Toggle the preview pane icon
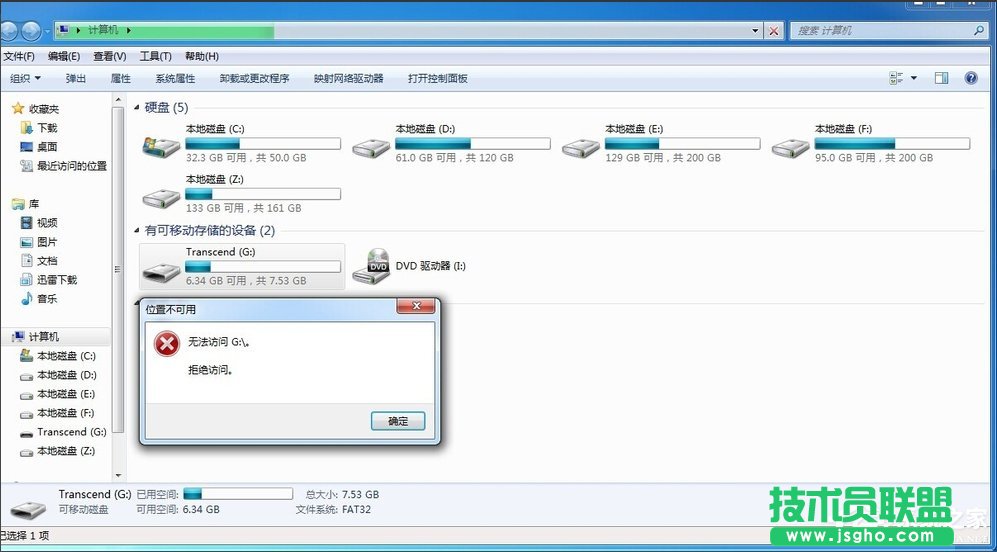Image resolution: width=997 pixels, height=552 pixels. [x=941, y=78]
